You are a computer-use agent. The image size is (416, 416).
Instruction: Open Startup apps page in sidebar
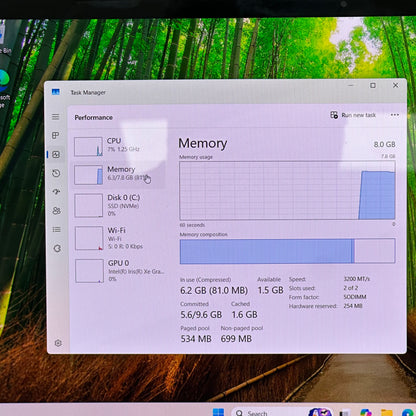[56, 192]
